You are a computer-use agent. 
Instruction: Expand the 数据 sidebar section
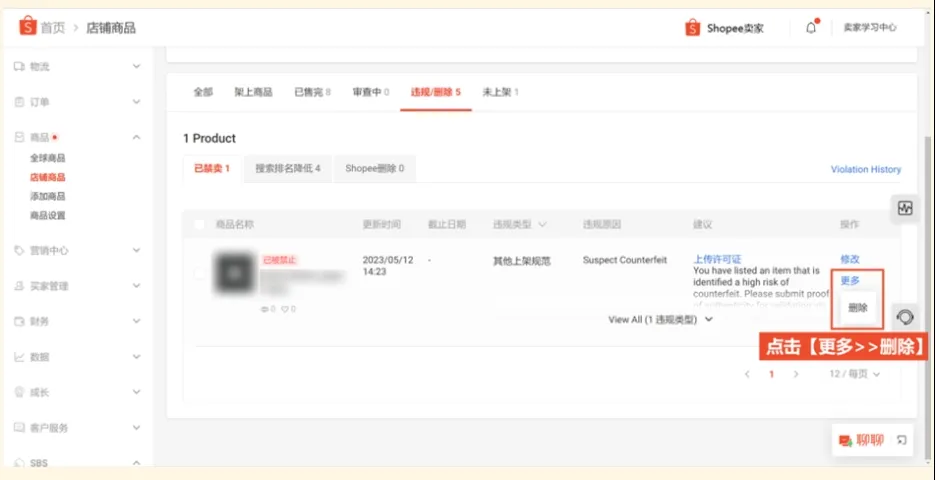click(x=137, y=357)
